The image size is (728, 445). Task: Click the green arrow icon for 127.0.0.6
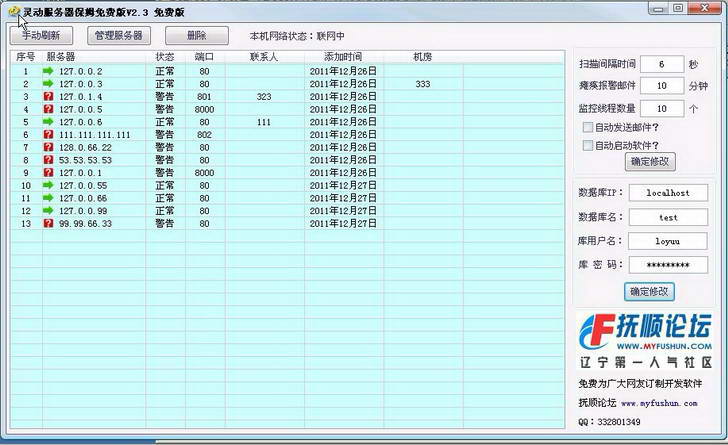(48, 122)
